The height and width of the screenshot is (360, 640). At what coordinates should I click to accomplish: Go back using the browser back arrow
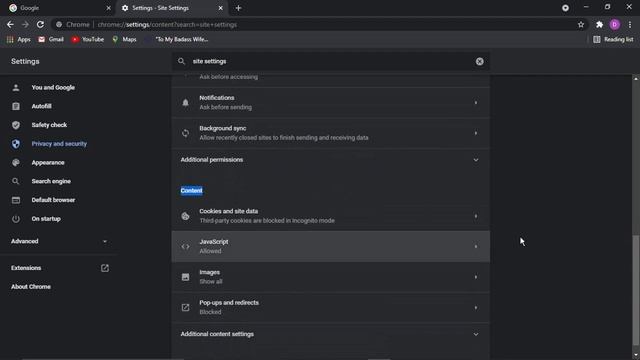10,24
